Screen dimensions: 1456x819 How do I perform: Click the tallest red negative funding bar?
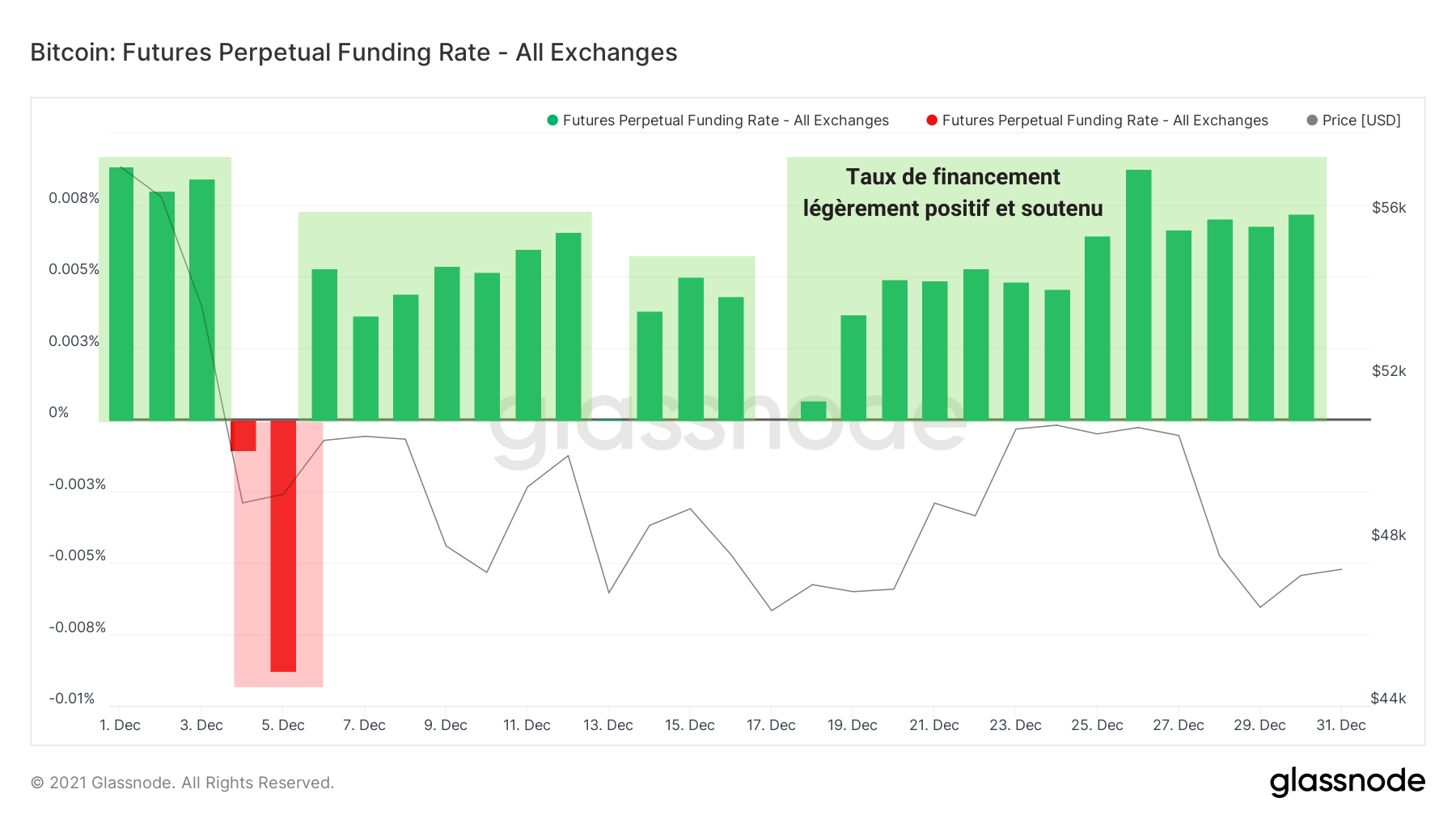283,546
